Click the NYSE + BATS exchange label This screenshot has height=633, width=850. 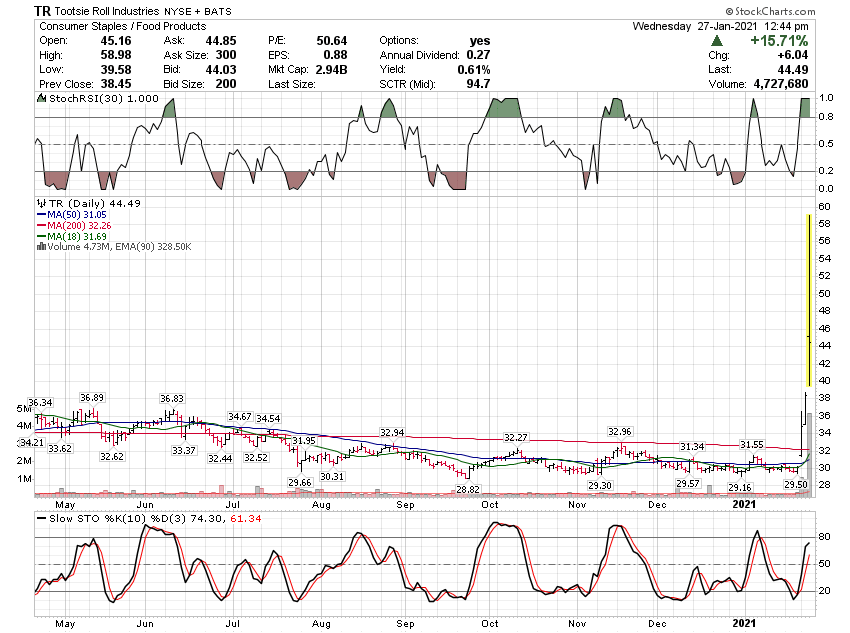[197, 11]
